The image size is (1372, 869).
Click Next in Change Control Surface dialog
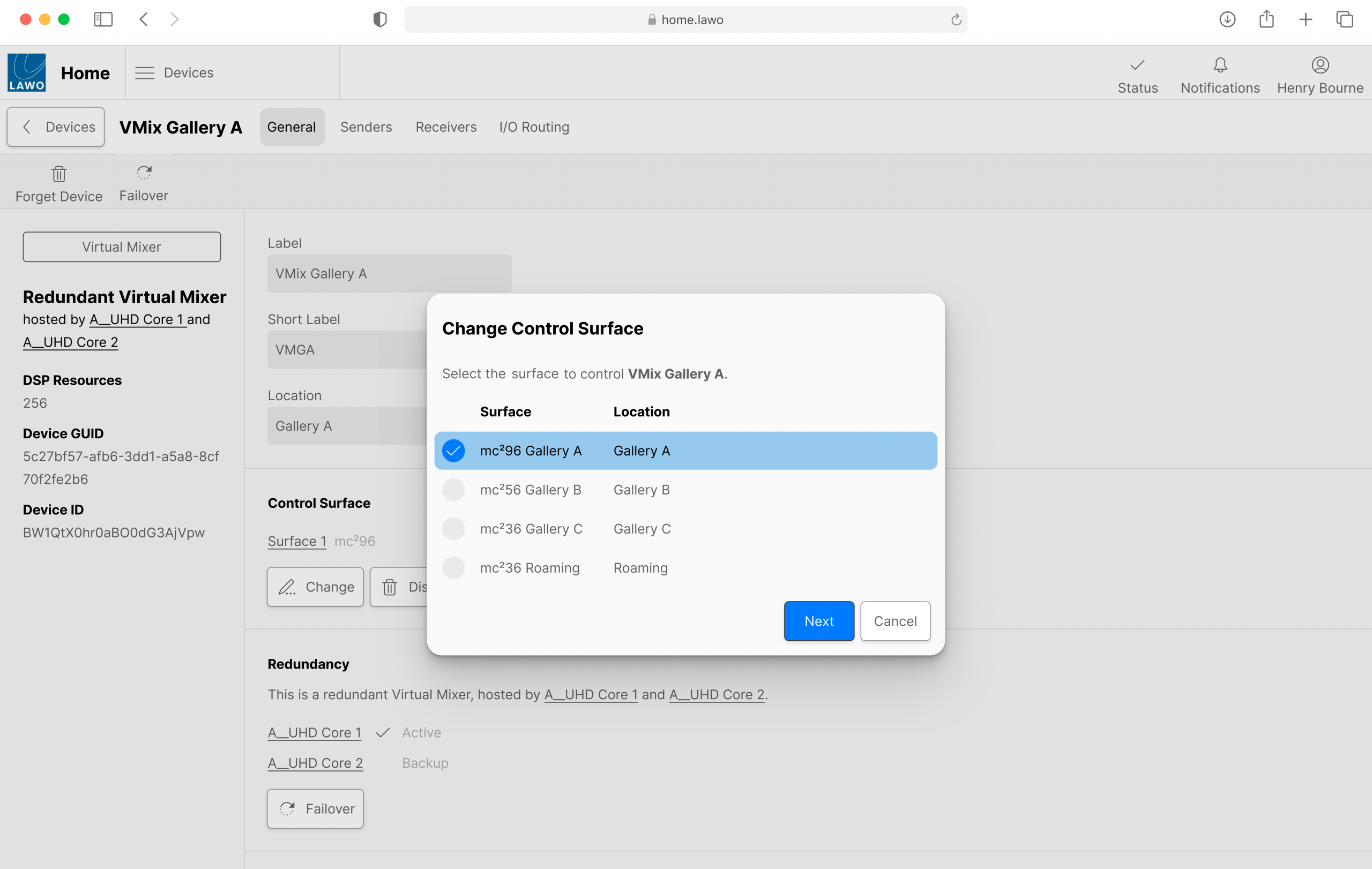819,621
